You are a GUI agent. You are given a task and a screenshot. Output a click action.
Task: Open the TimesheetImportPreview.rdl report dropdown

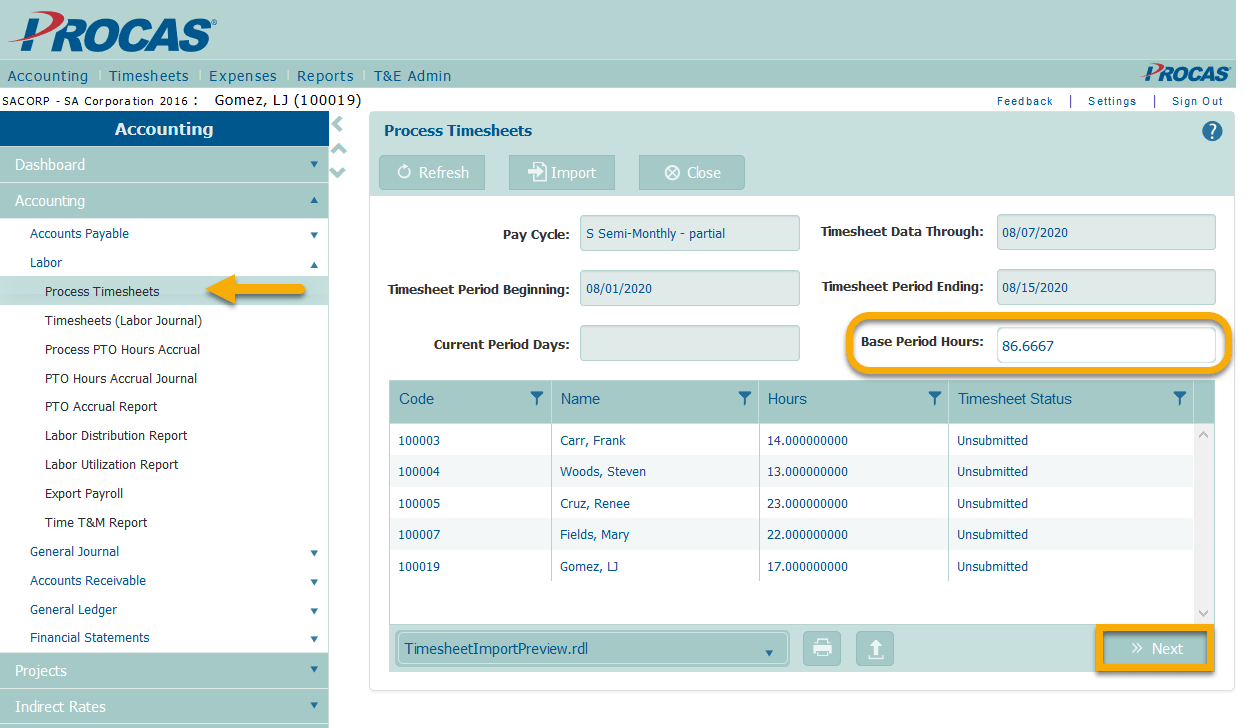[593, 649]
